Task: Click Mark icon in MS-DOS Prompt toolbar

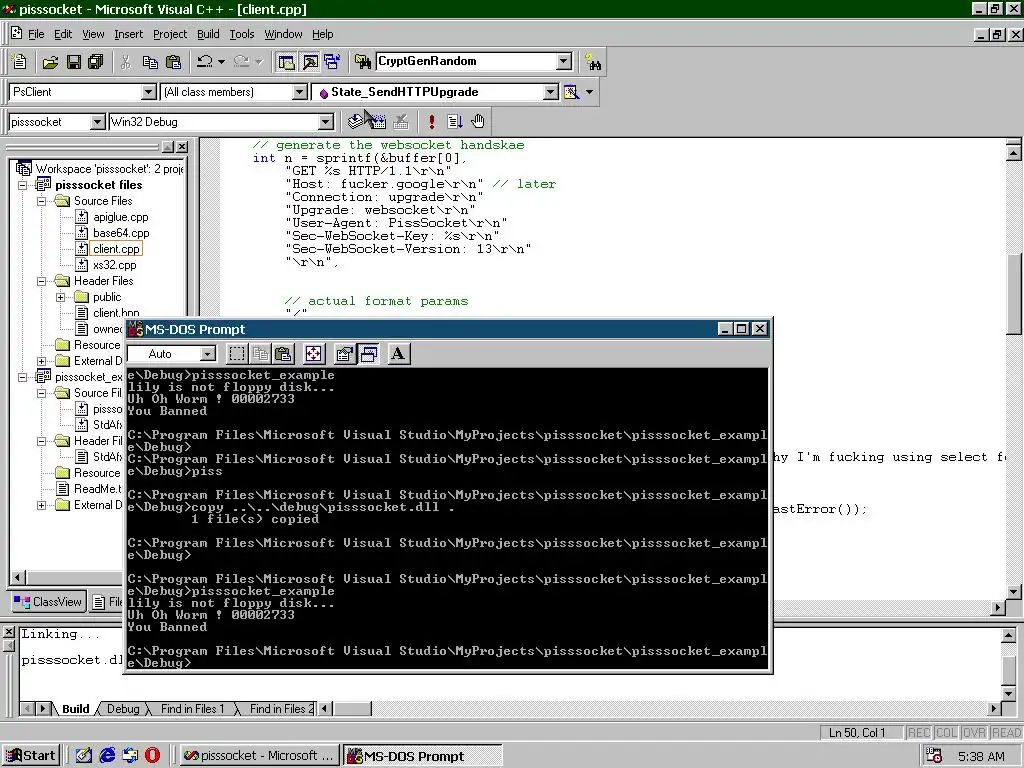Action: point(237,354)
